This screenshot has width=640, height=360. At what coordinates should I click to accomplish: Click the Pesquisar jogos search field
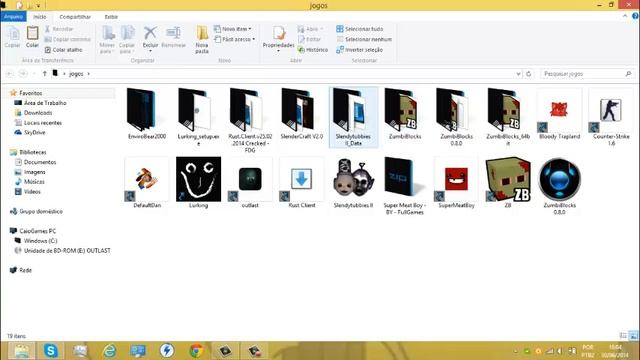tap(587, 74)
